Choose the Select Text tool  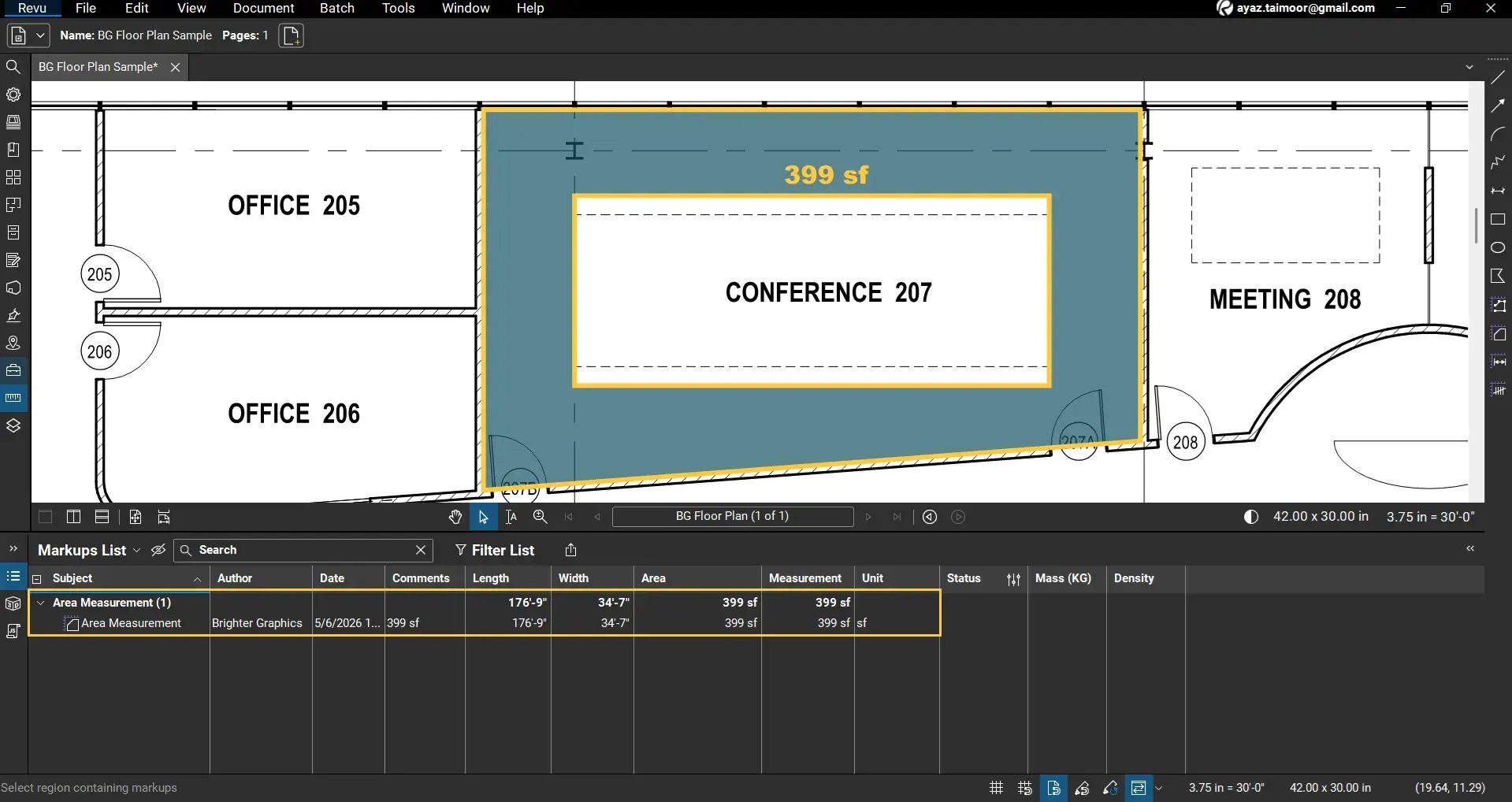[x=511, y=517]
